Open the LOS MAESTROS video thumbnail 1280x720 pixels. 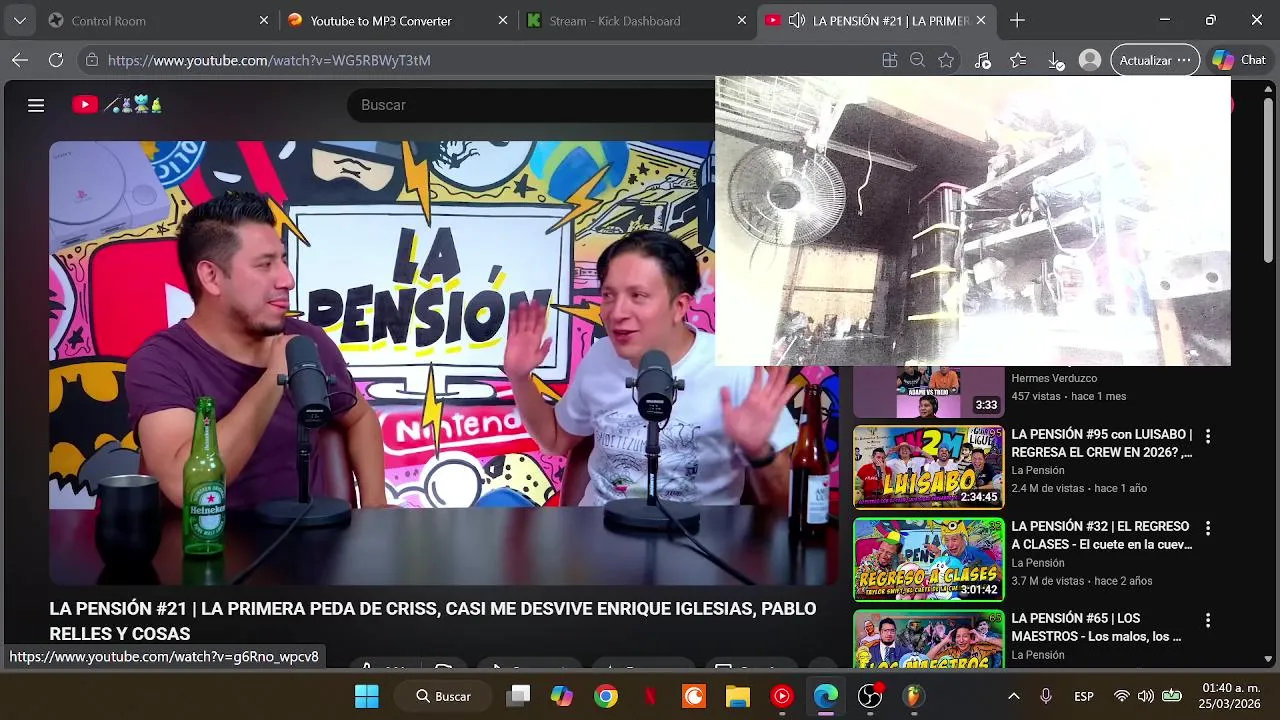928,638
